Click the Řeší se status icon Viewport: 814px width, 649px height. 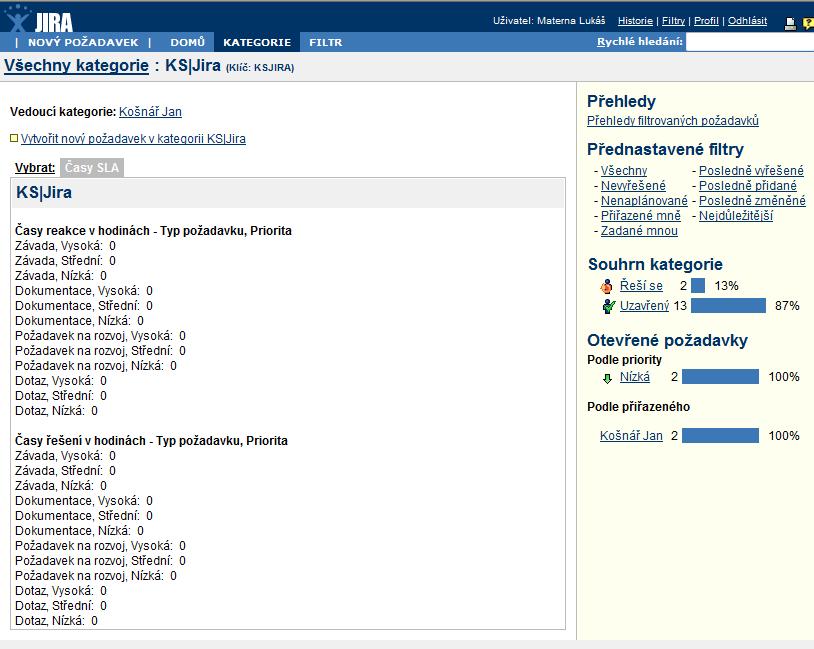[606, 286]
